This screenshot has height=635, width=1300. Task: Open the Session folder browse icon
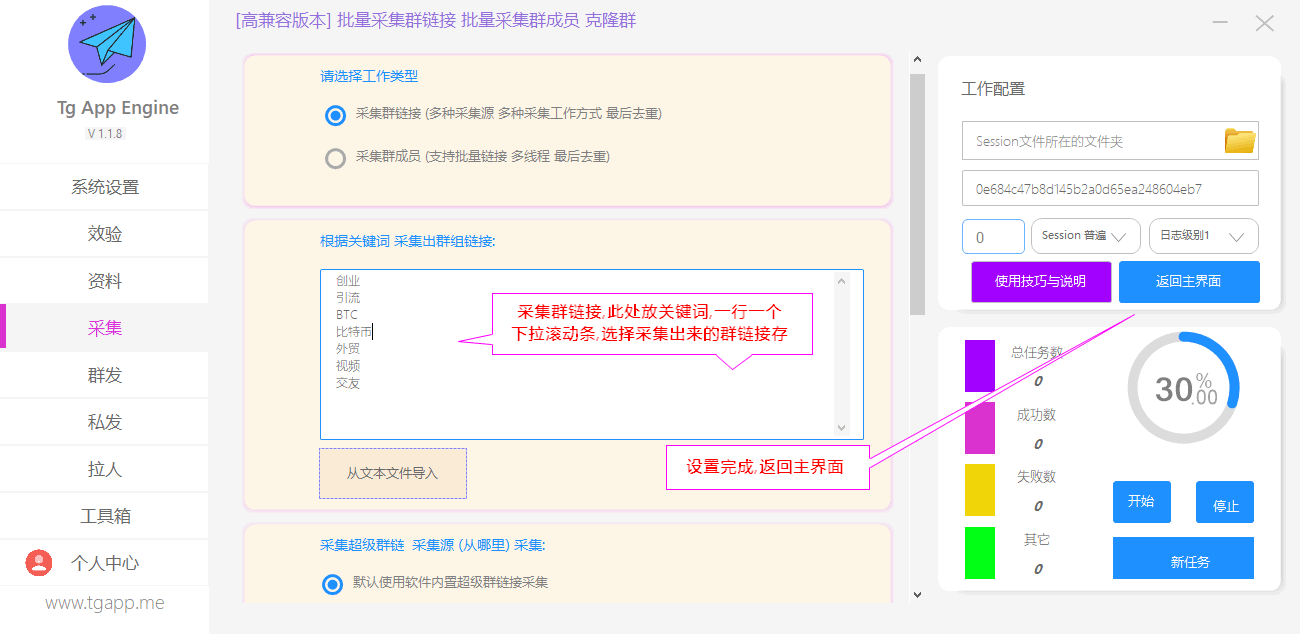(x=1240, y=141)
